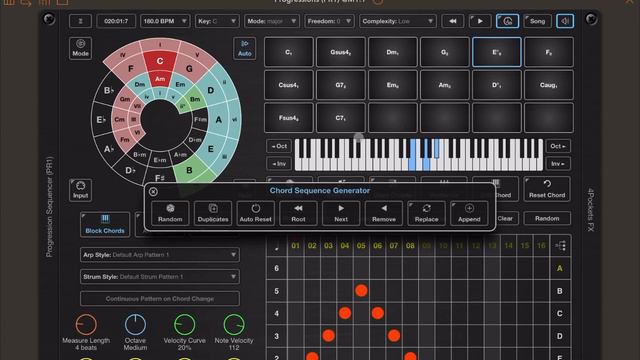The height and width of the screenshot is (360, 640).
Task: Click the Random dice icon in generator
Action: (x=170, y=213)
